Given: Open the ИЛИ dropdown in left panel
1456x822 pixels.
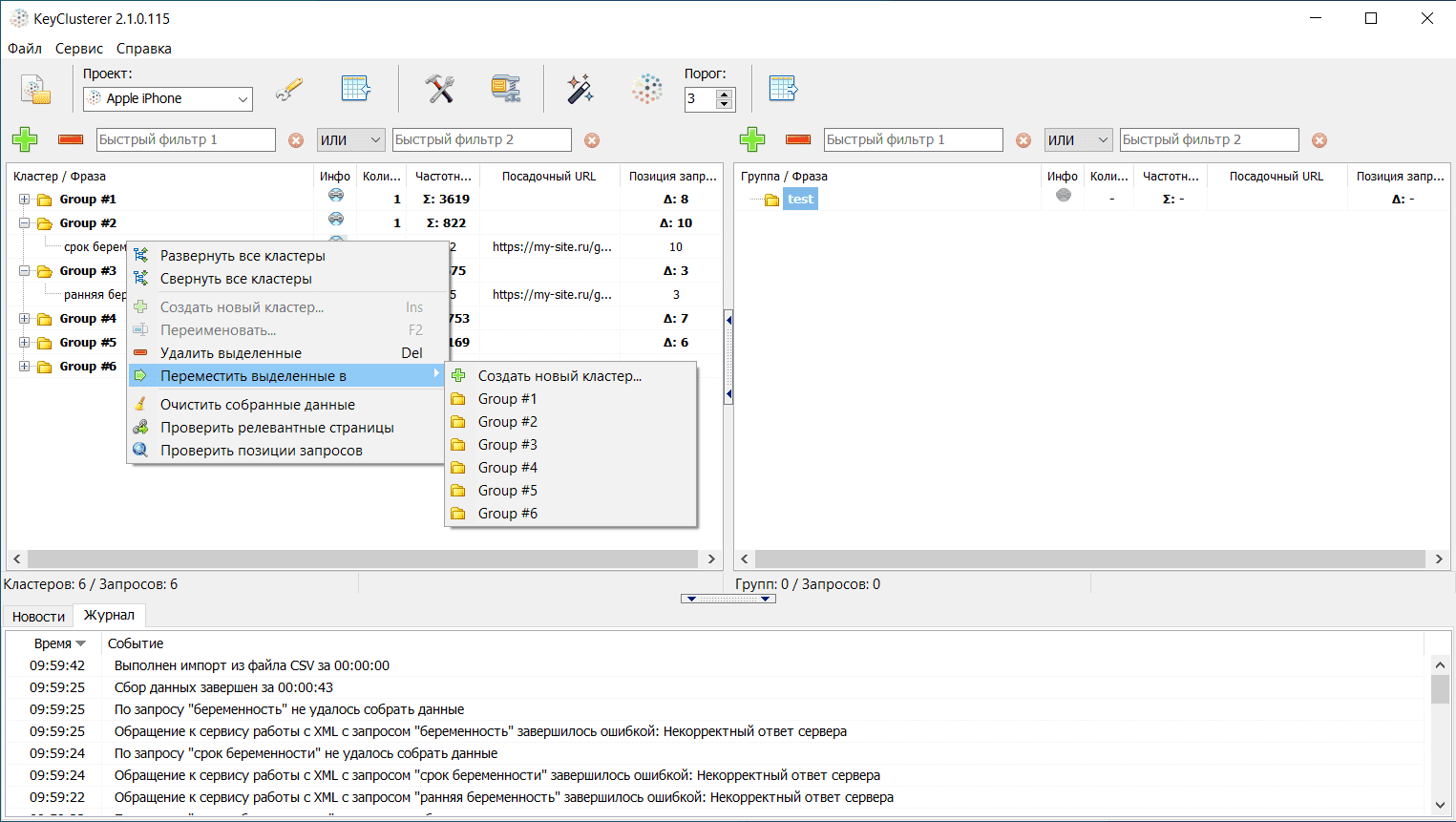Looking at the screenshot, I should pyautogui.click(x=350, y=140).
